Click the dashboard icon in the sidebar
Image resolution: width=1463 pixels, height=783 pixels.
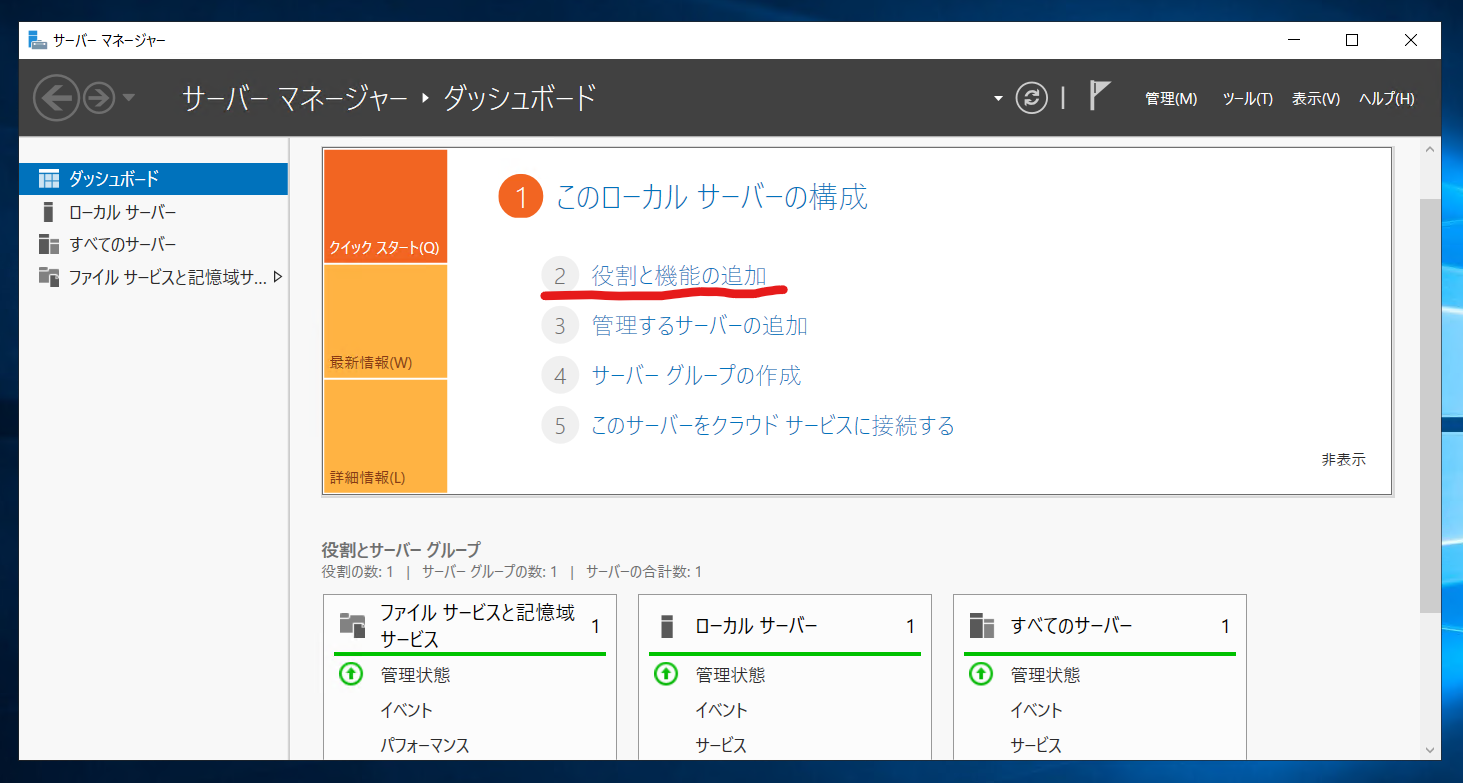click(x=49, y=179)
